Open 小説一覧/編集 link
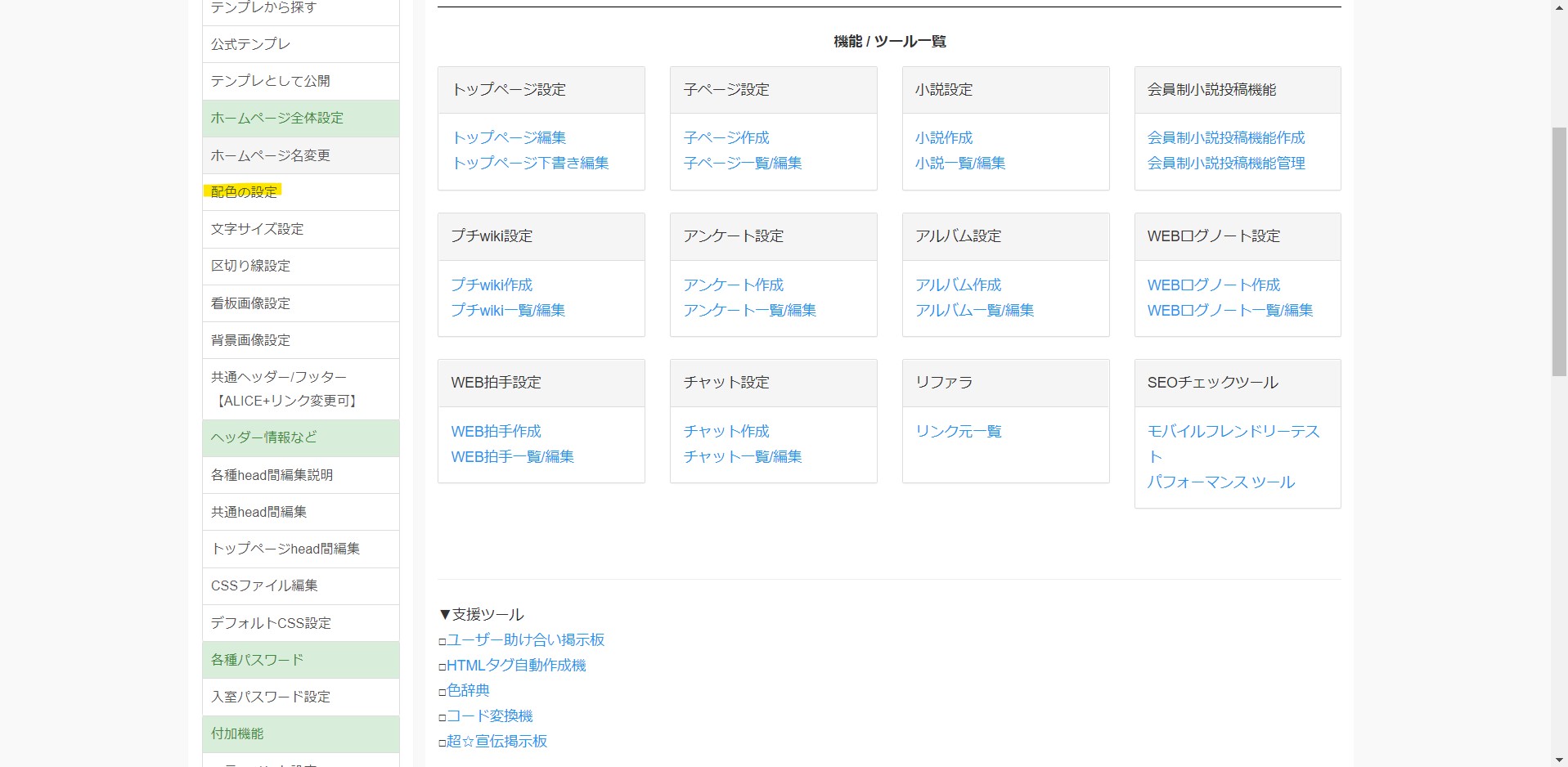1568x767 pixels. coord(960,163)
